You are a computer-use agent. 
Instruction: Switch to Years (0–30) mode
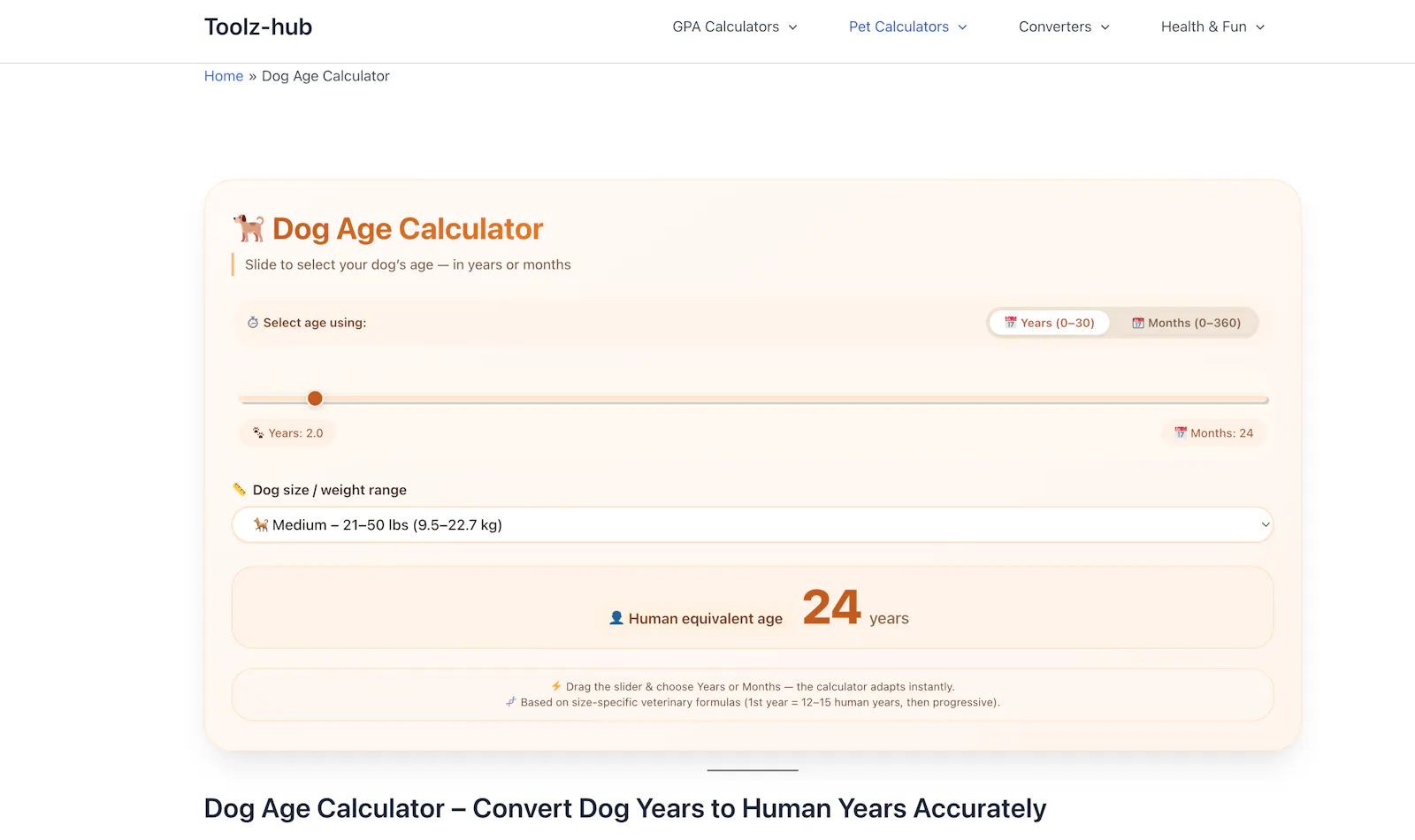click(1049, 323)
